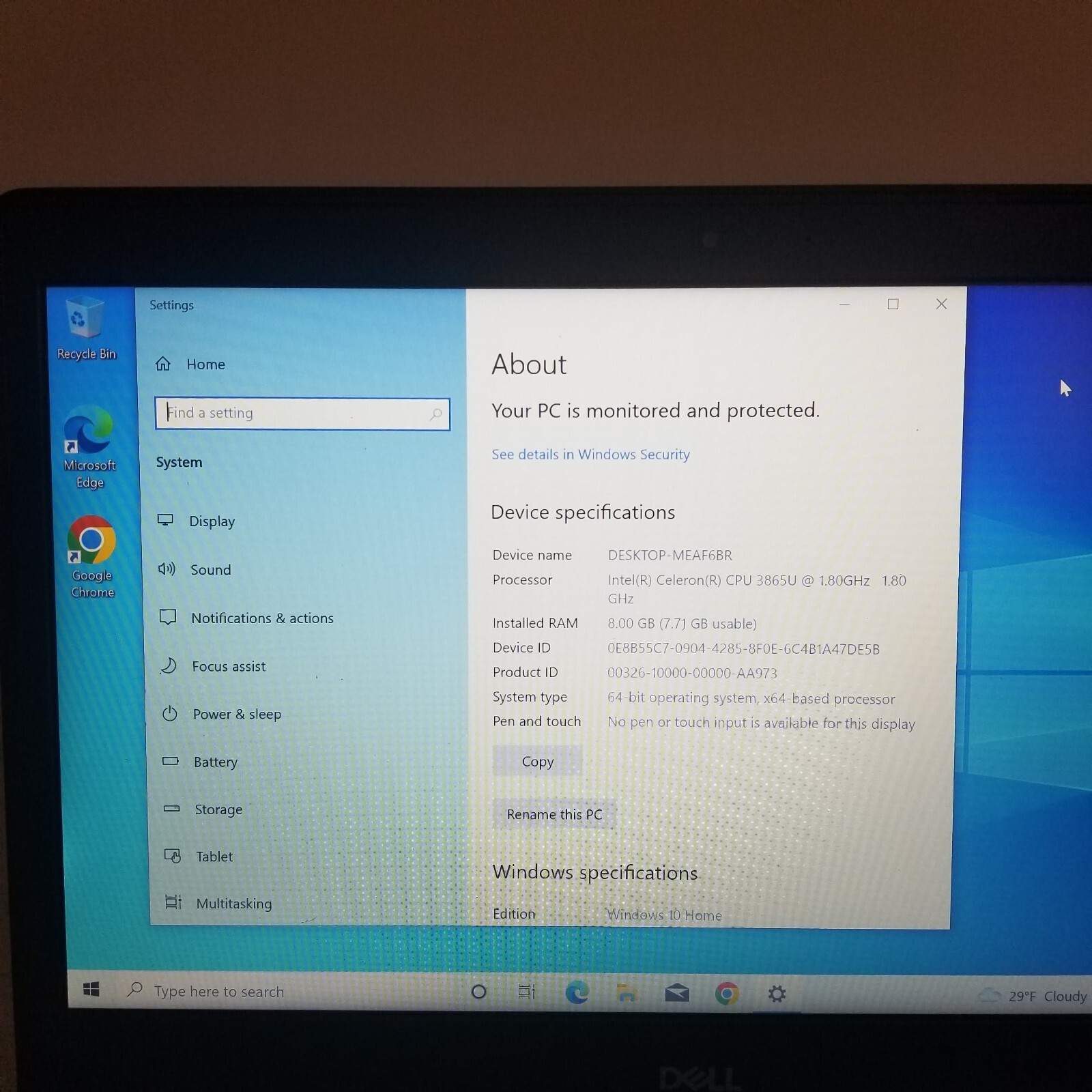Click the Rename this PC button
This screenshot has height=1092, width=1092.
pos(554,814)
